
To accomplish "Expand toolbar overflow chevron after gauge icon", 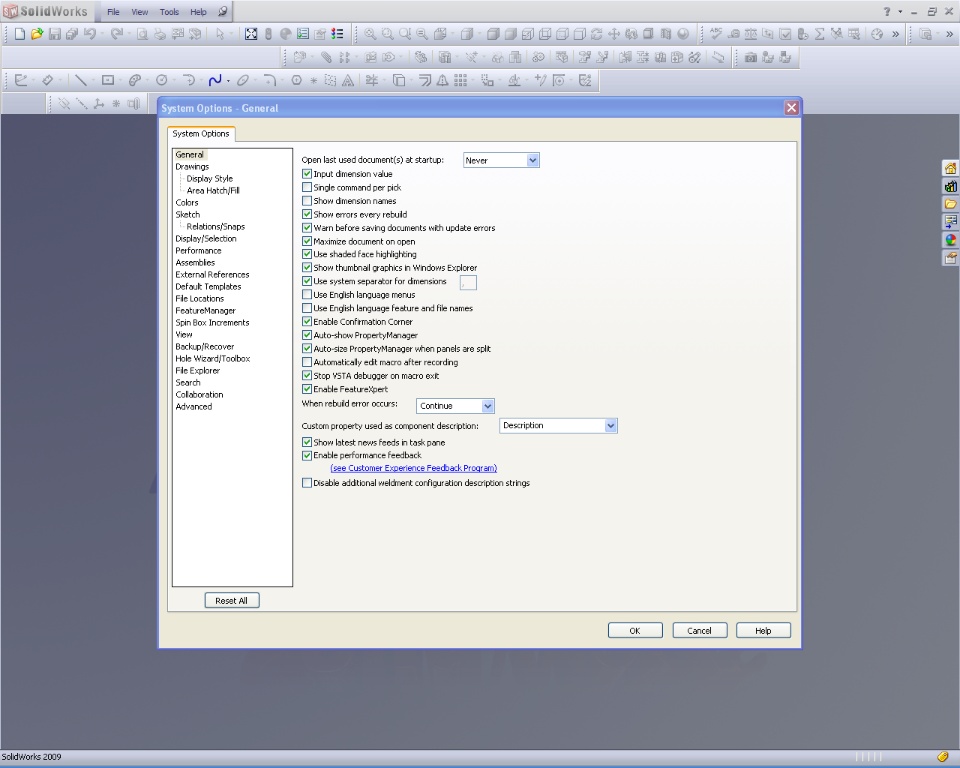I will (895, 34).
